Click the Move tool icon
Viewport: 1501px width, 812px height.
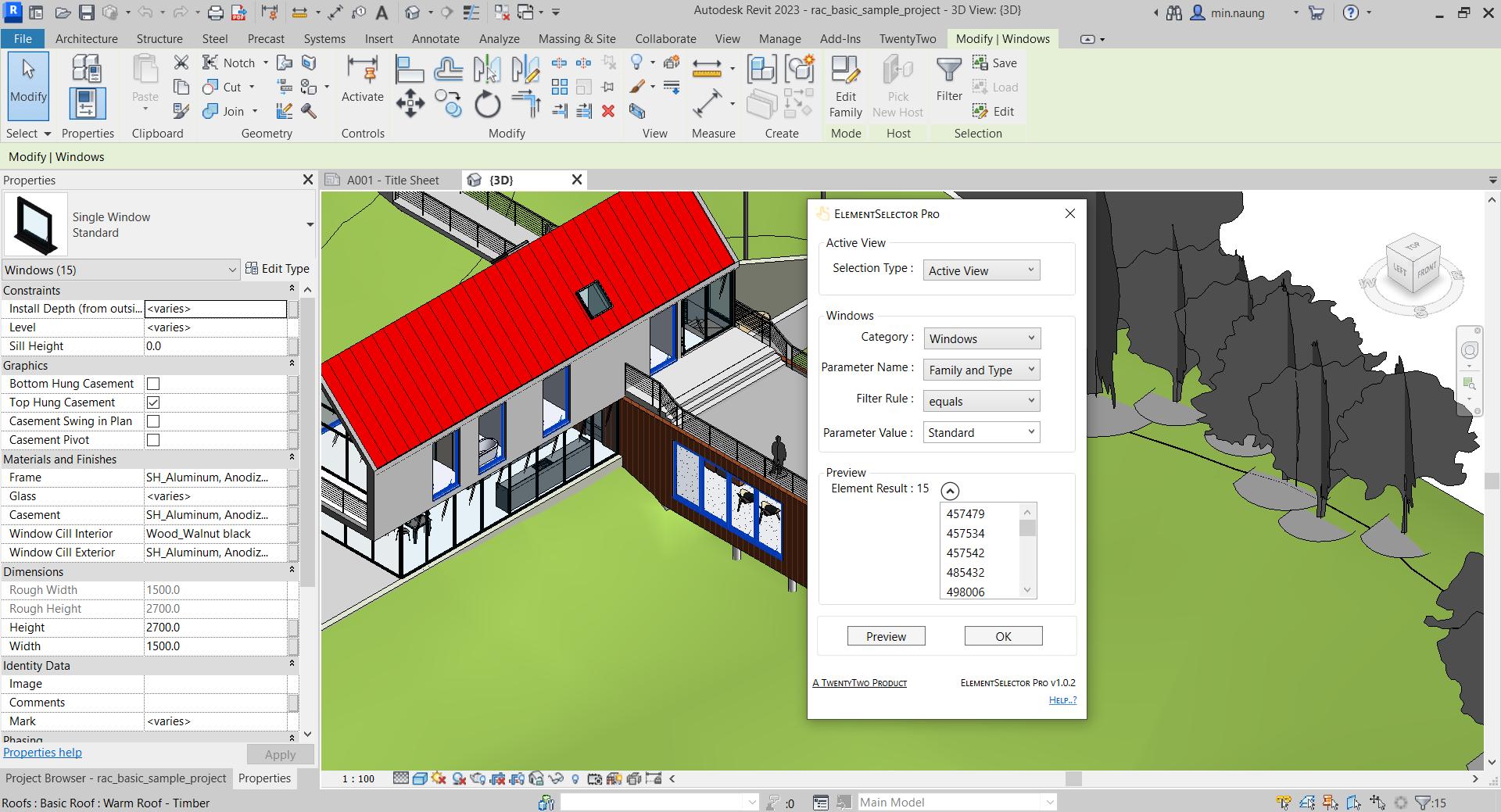410,104
